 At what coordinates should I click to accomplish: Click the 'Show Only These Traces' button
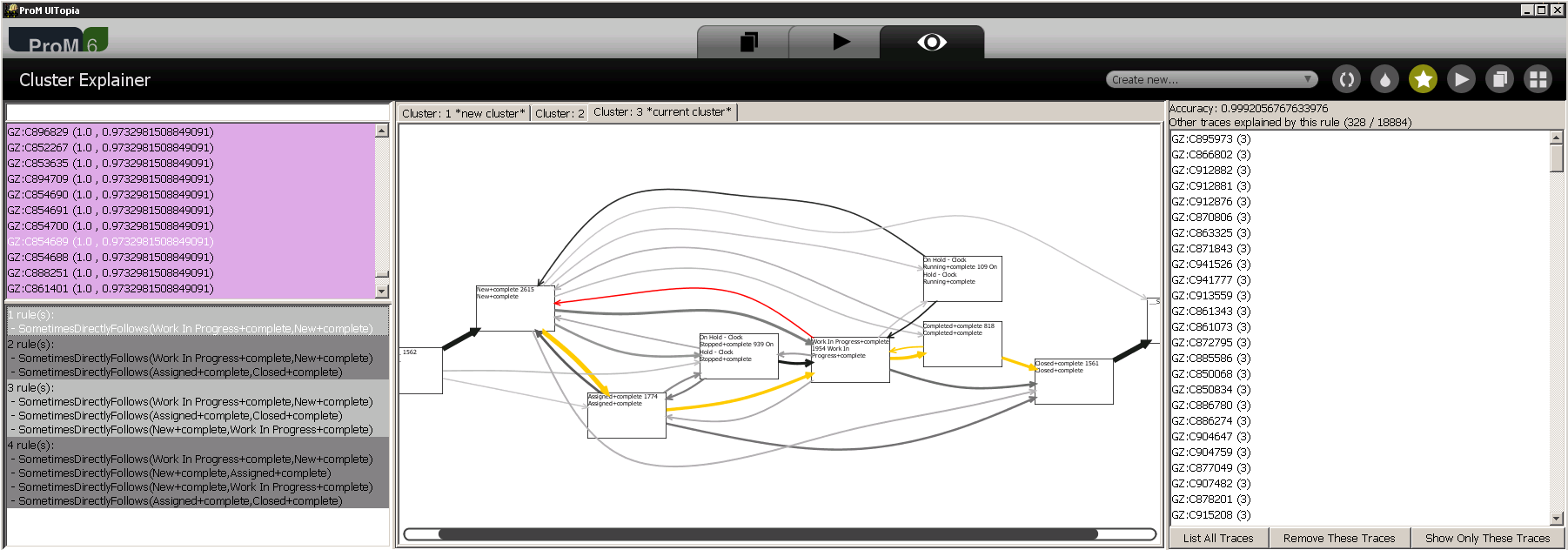(x=1487, y=538)
